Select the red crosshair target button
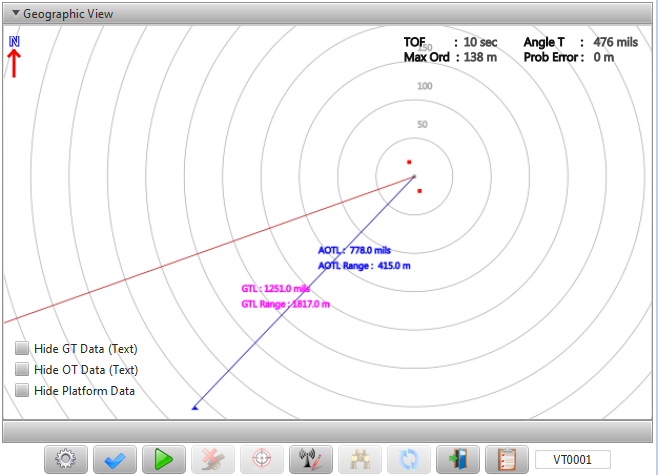This screenshot has height=475, width=658. [x=262, y=459]
